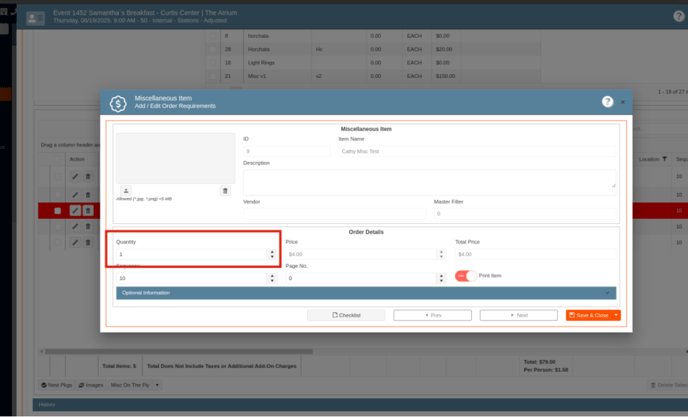Check the checkbox in the highlighted red row
Viewport: 688px width, 417px height.
pos(57,211)
